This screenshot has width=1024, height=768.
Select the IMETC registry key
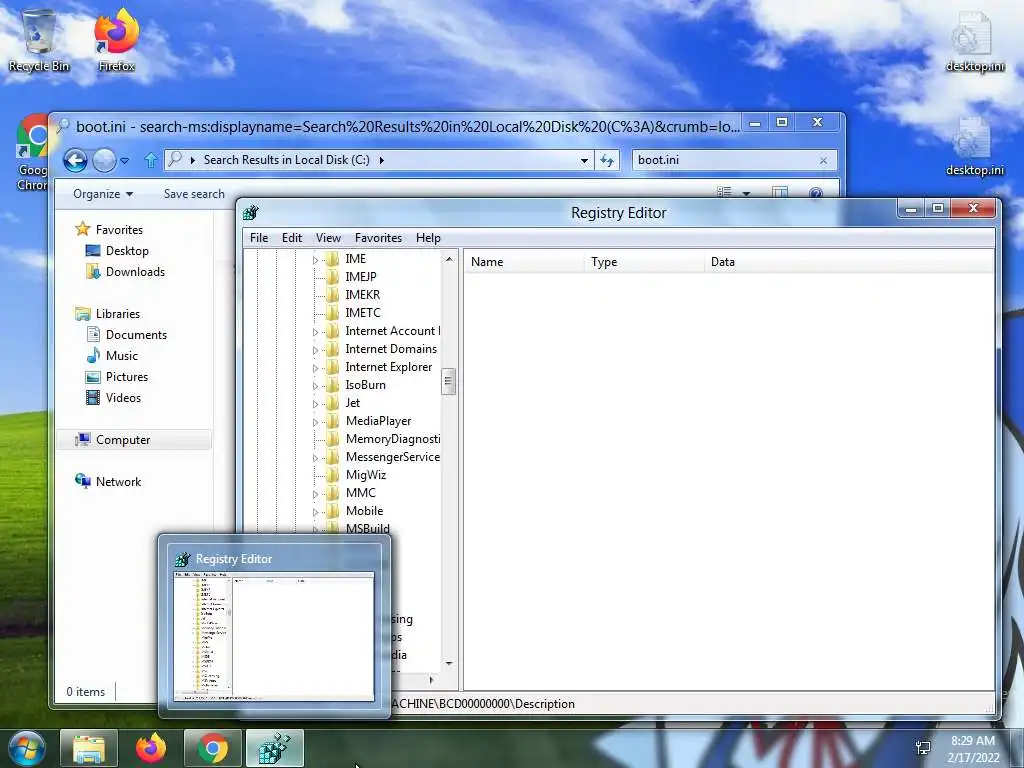(362, 313)
